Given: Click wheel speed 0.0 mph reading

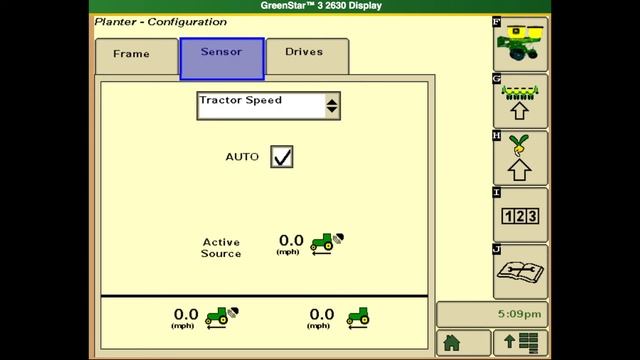Looking at the screenshot, I should (321, 318).
